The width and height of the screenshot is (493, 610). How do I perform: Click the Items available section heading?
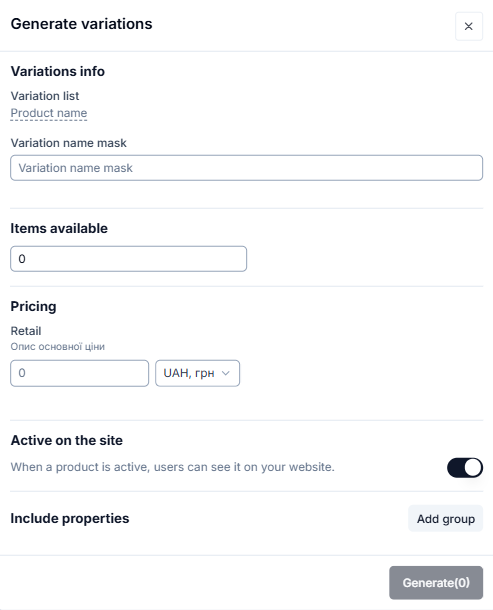point(59,228)
